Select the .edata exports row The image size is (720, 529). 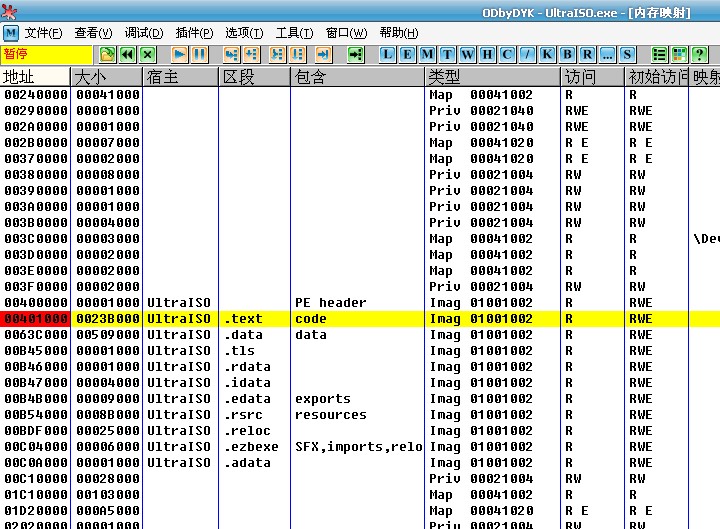point(360,399)
